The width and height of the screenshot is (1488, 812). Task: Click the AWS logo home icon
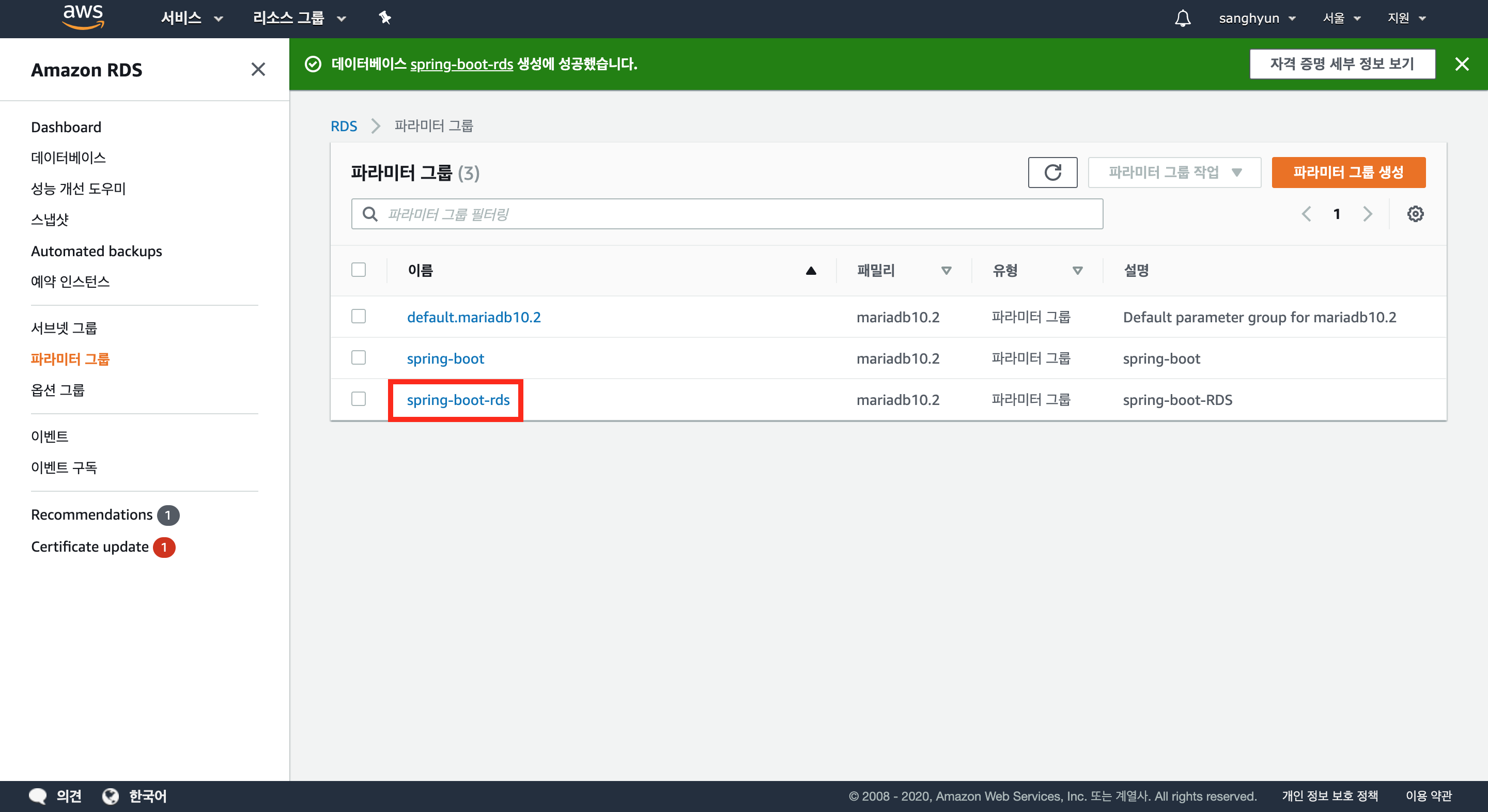coord(83,18)
